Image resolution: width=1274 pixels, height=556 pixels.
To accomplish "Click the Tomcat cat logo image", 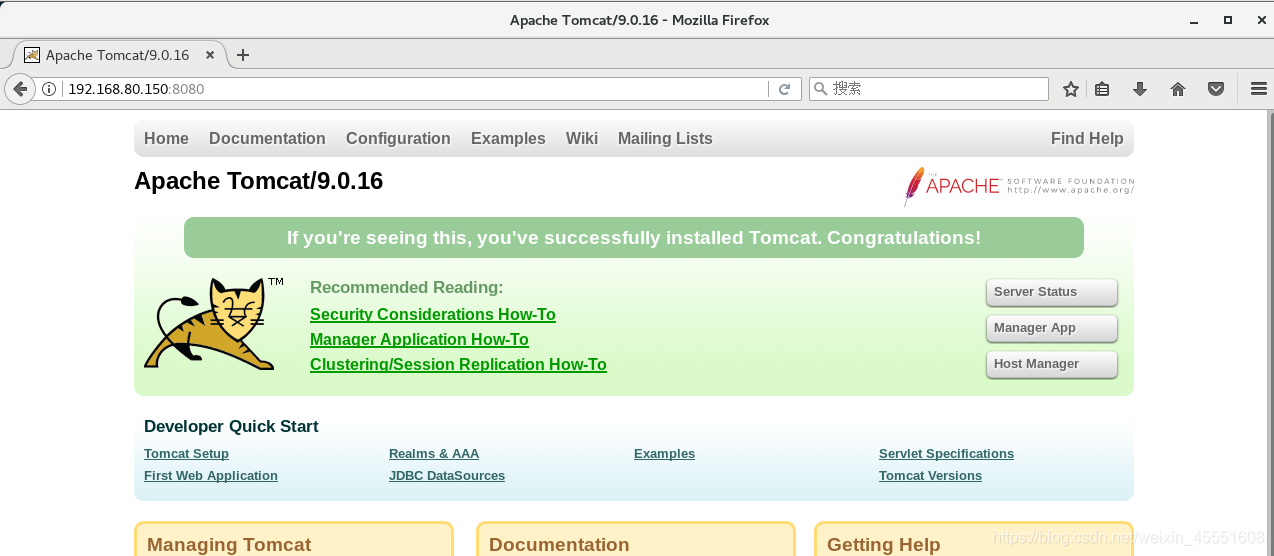I will (x=214, y=324).
